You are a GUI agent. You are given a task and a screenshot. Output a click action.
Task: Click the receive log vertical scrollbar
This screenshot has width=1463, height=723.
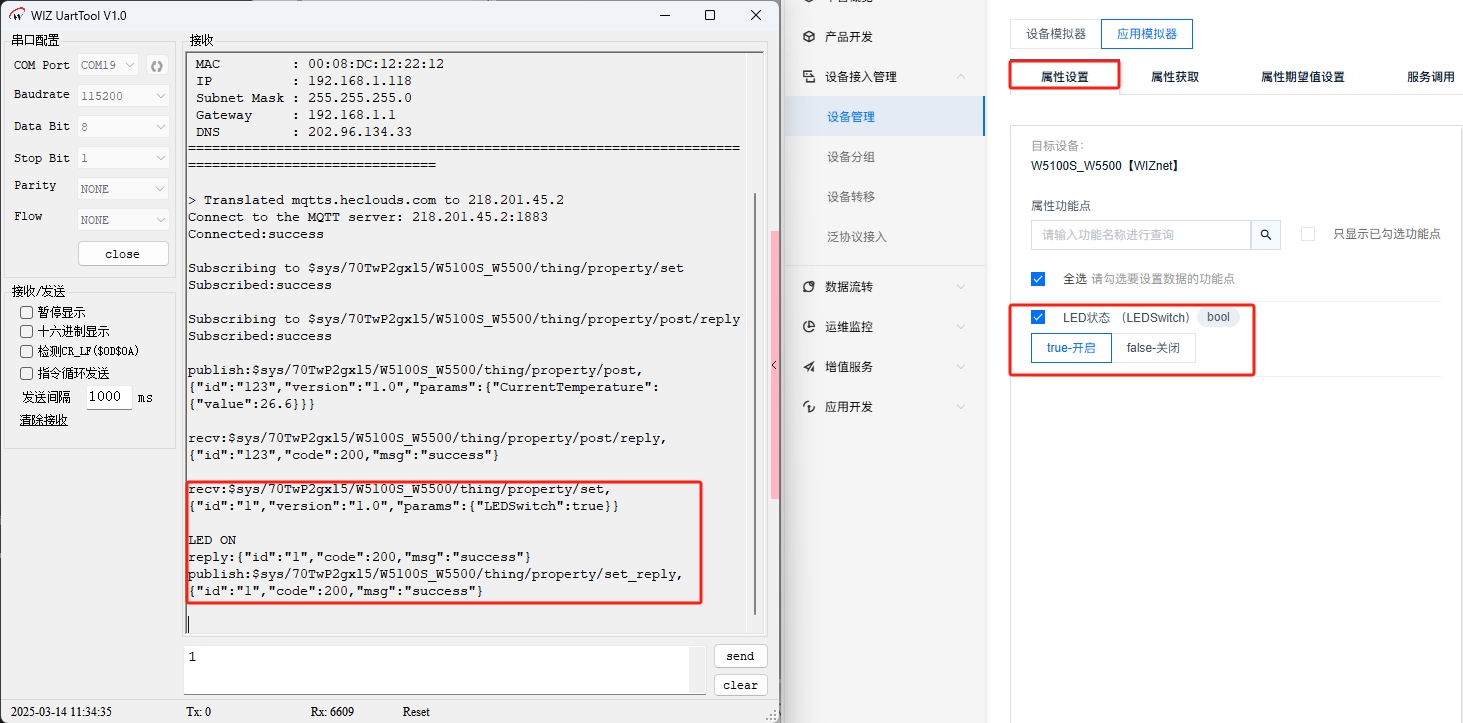pos(756,400)
